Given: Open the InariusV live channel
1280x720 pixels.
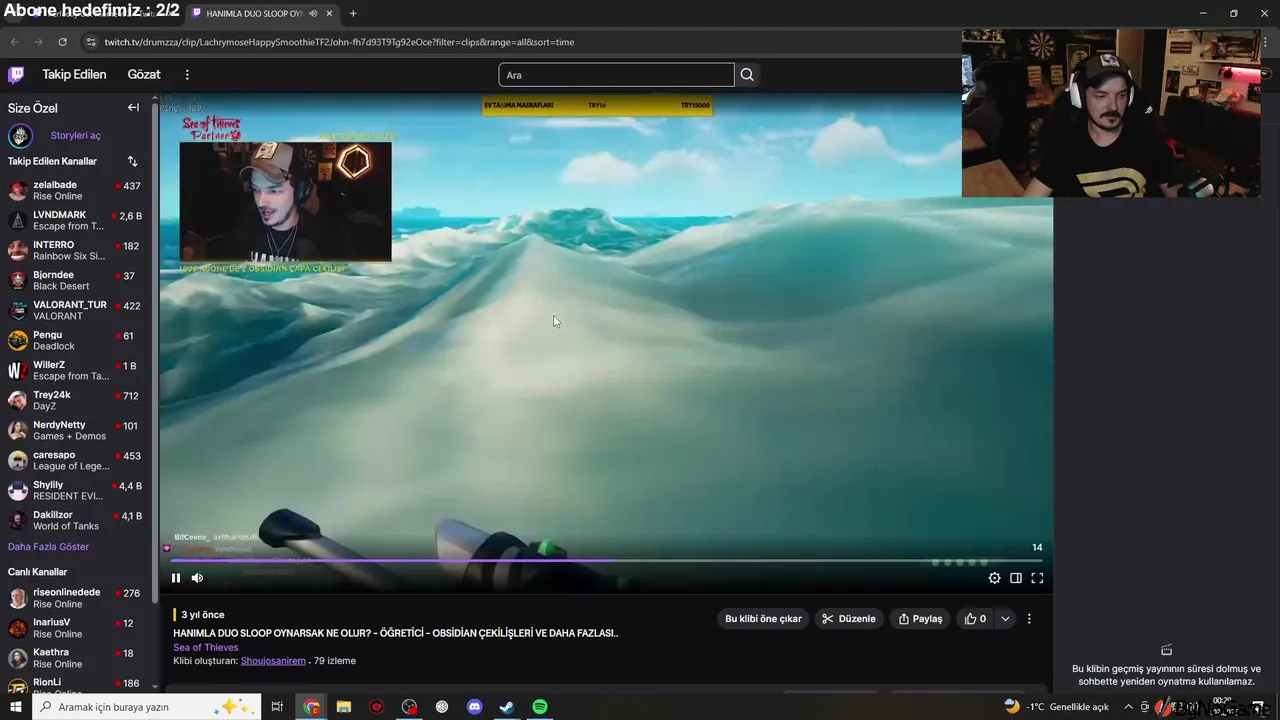Looking at the screenshot, I should pyautogui.click(x=75, y=628).
